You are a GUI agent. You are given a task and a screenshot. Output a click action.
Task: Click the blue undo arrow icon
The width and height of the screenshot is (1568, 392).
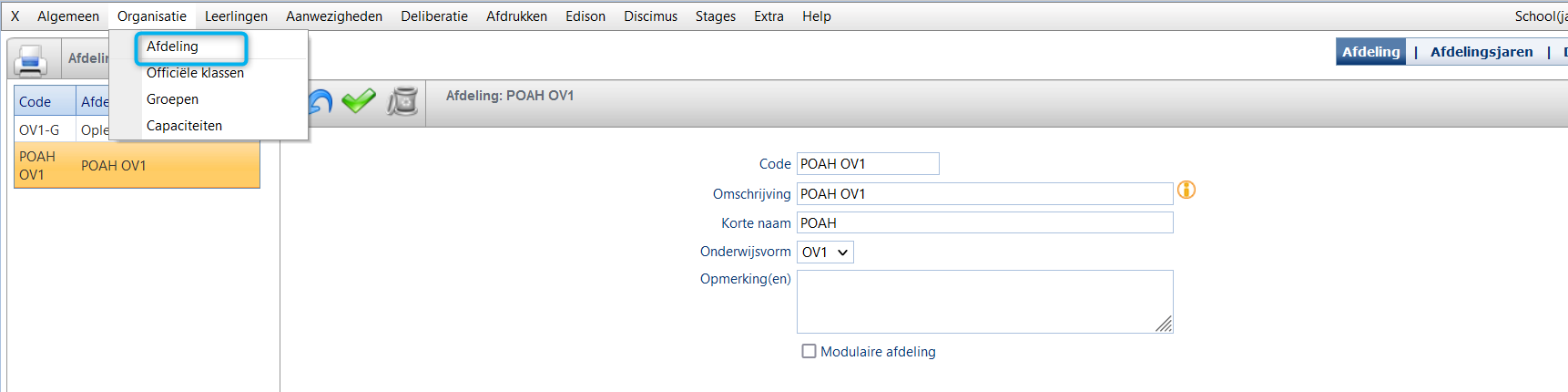point(321,101)
